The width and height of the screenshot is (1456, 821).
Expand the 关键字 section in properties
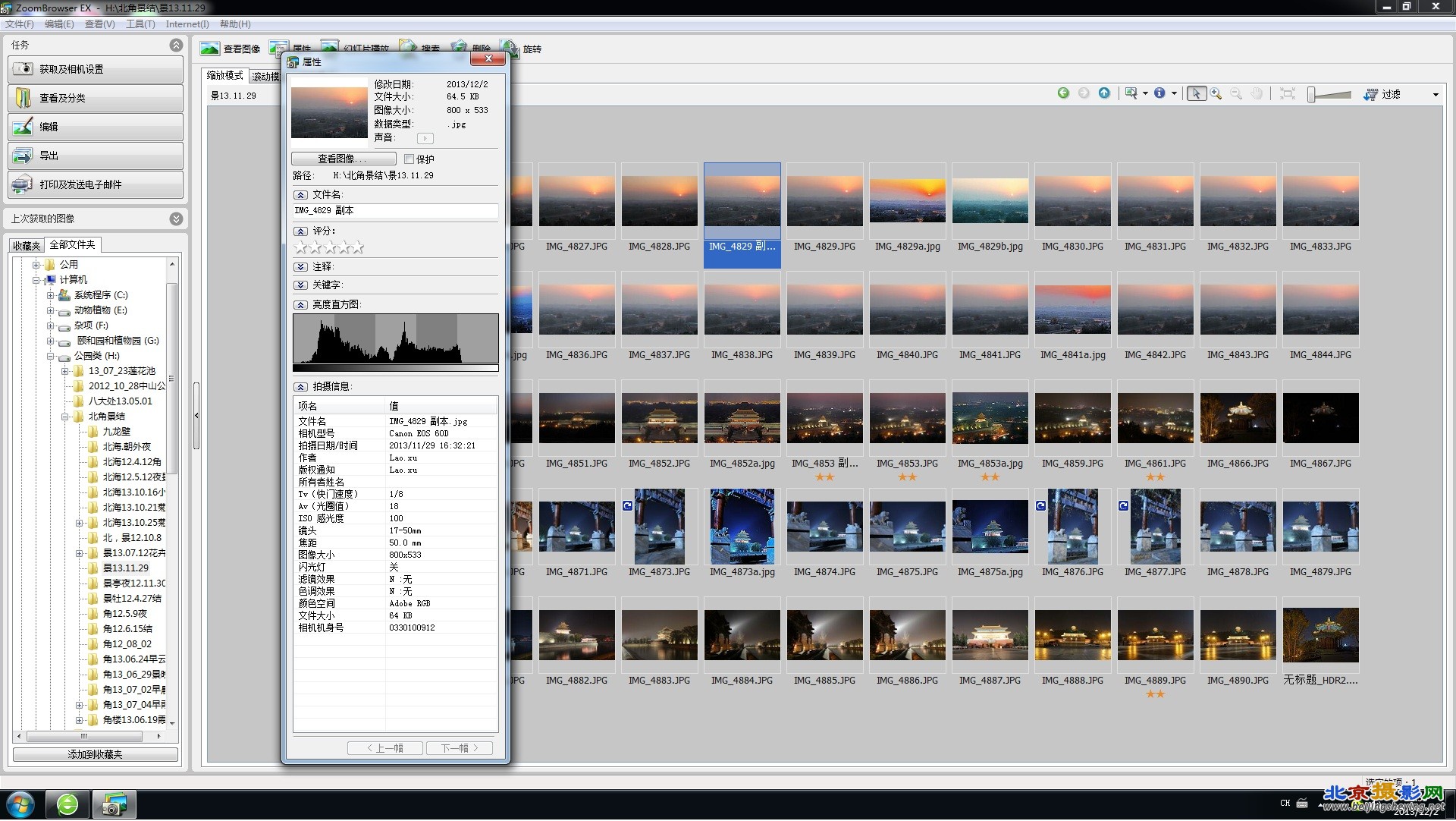(x=300, y=285)
